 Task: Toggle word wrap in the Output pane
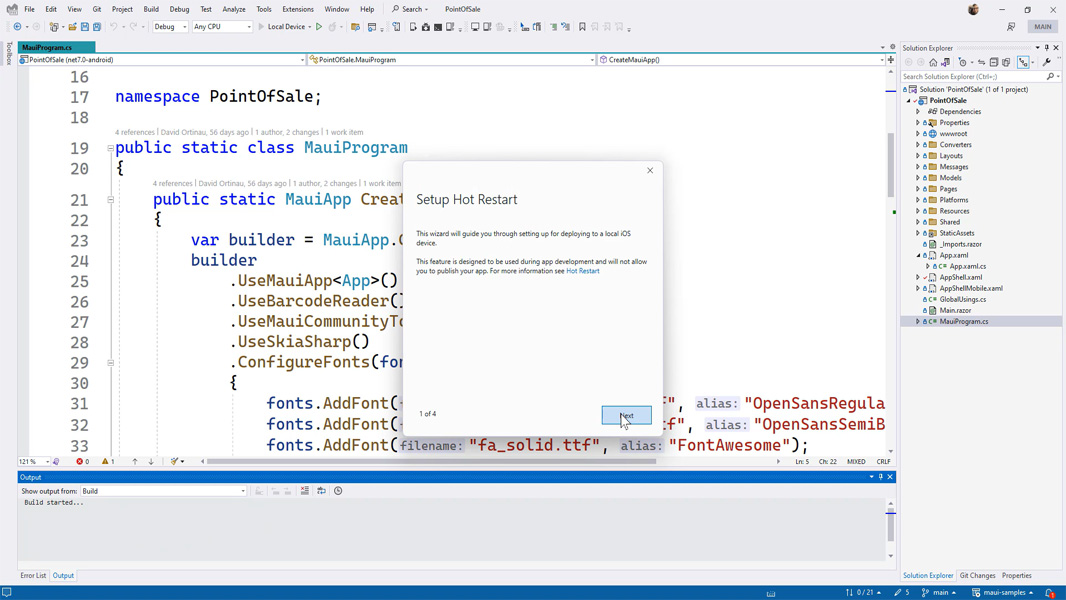321,491
